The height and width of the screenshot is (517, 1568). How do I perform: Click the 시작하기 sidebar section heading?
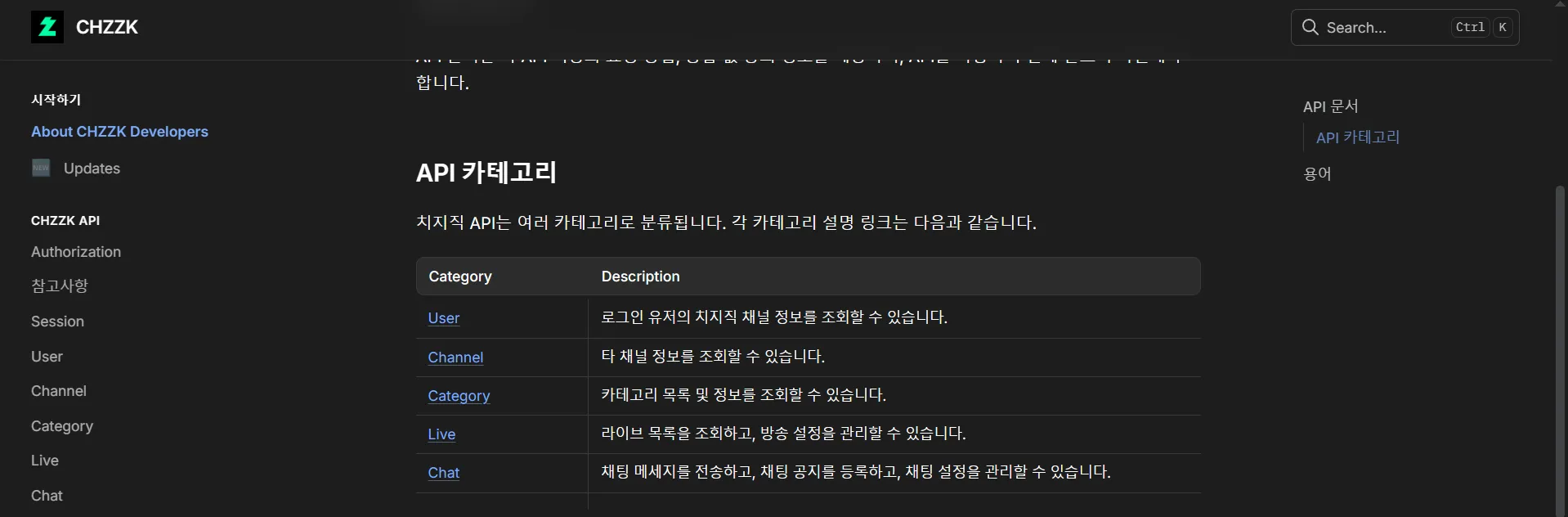(x=56, y=100)
